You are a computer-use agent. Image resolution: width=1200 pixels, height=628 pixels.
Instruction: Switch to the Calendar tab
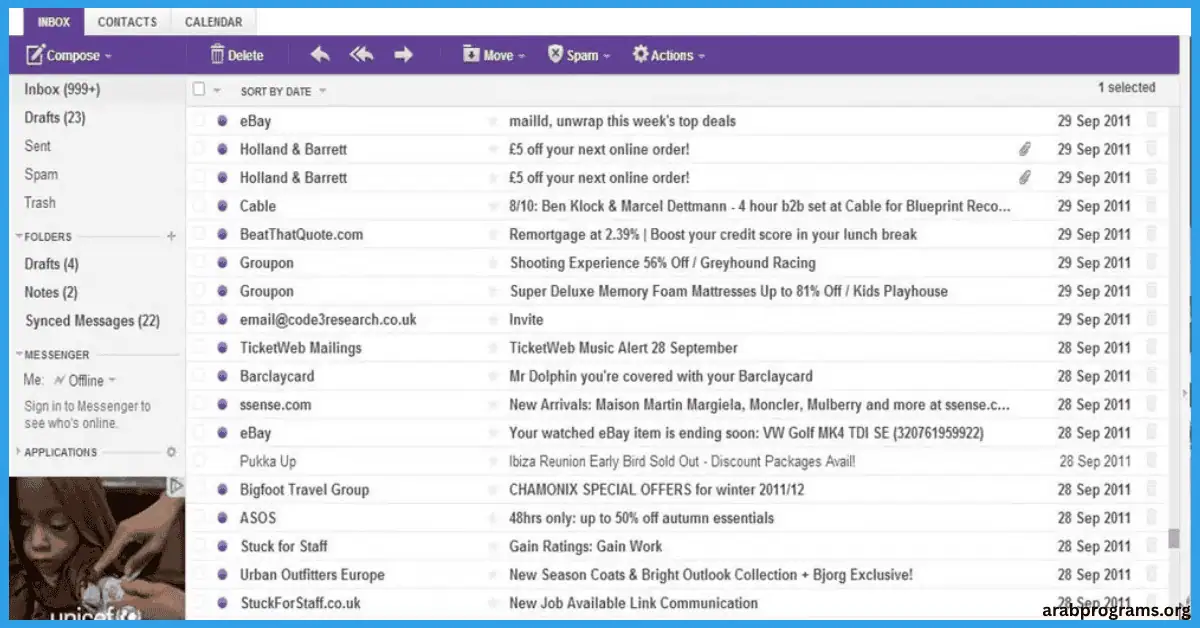[214, 21]
